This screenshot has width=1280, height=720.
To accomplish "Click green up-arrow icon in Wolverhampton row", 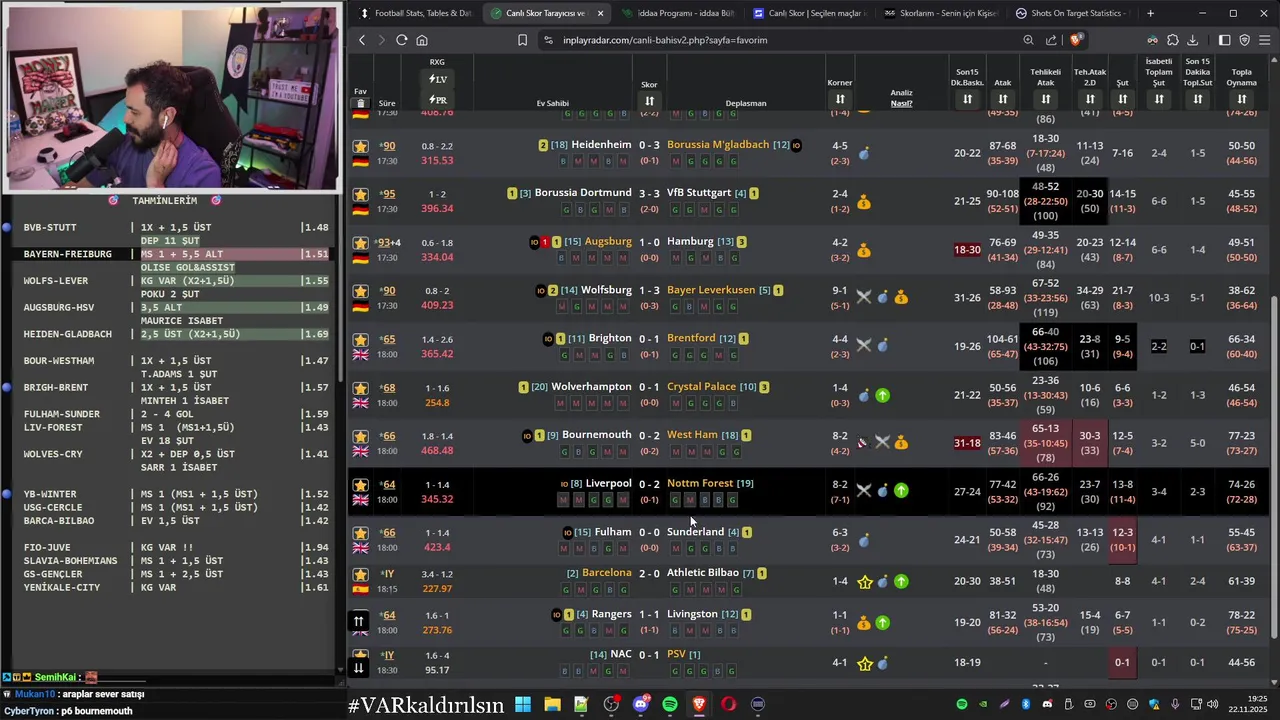I will [883, 395].
